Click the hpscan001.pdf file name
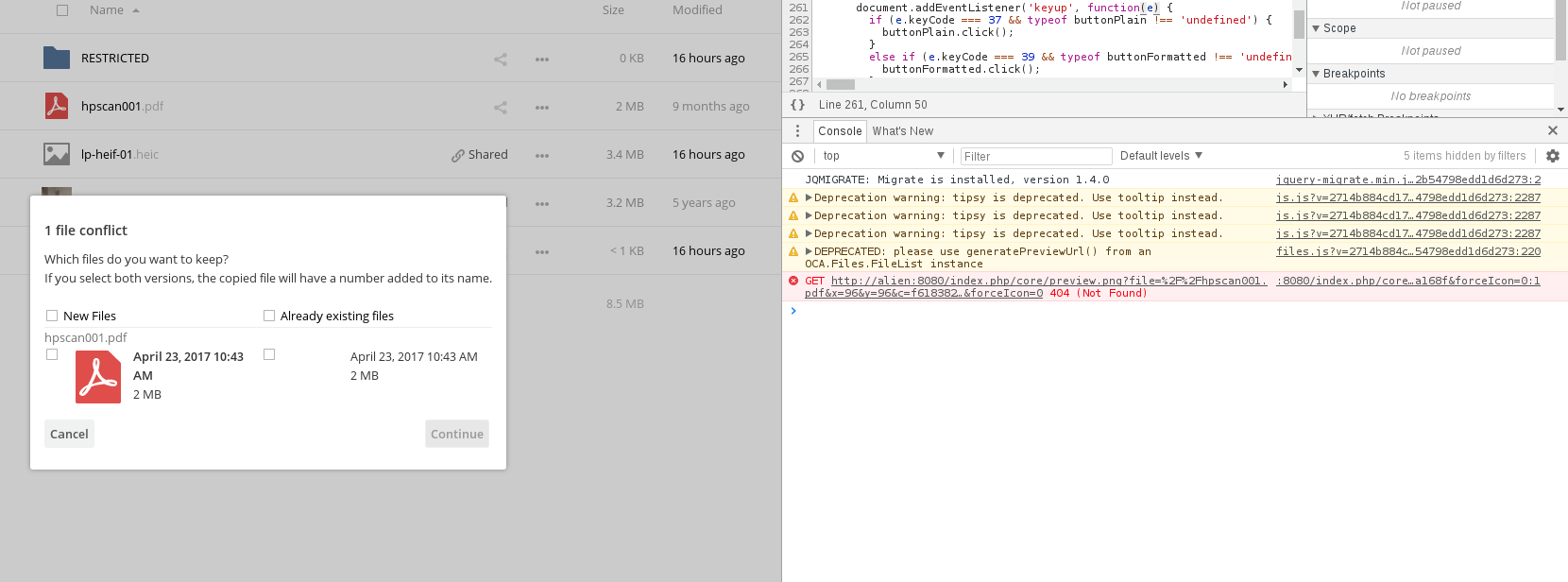1568x582 pixels. [x=122, y=107]
